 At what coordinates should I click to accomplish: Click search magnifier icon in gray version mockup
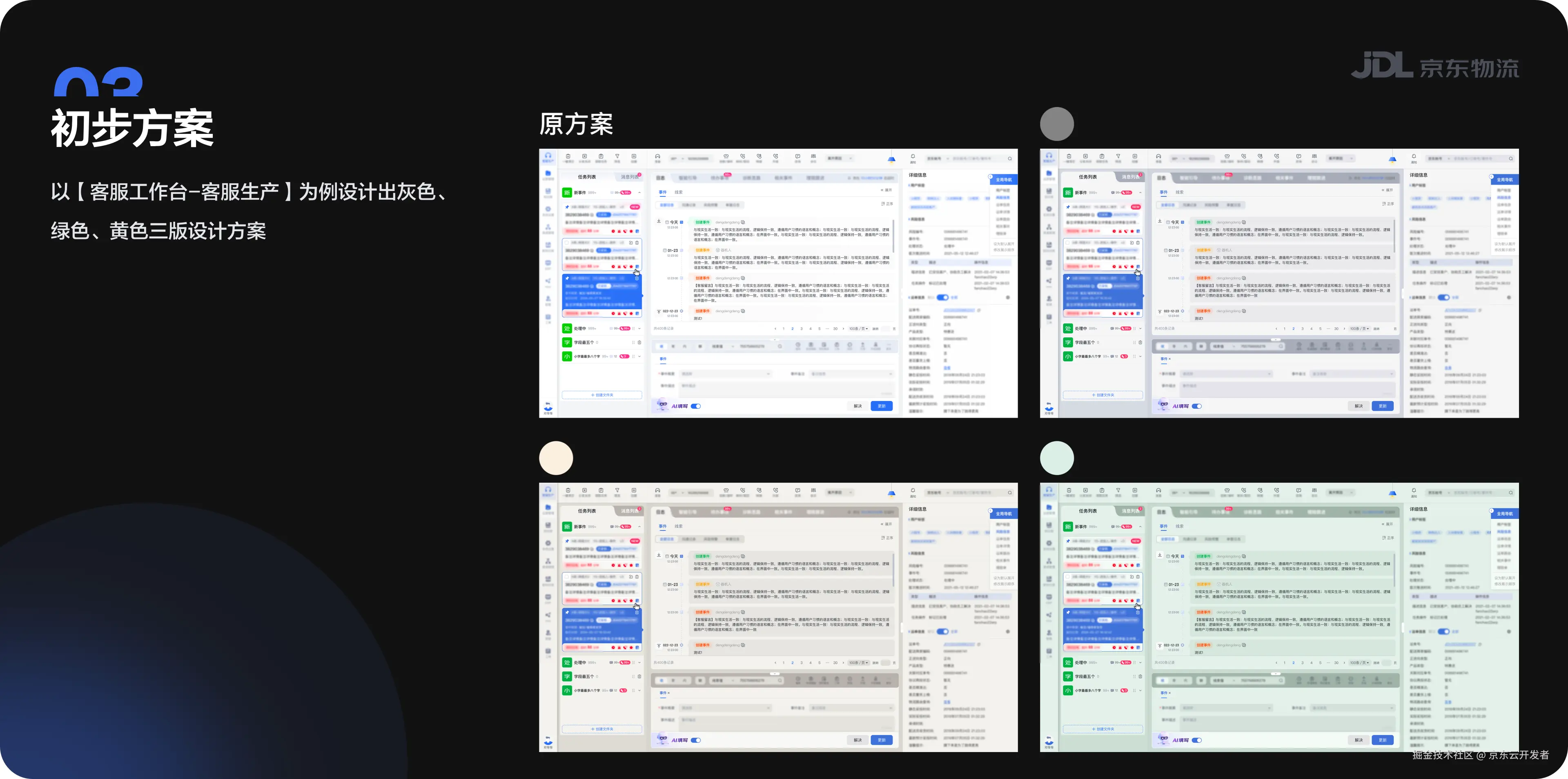[x=1511, y=159]
